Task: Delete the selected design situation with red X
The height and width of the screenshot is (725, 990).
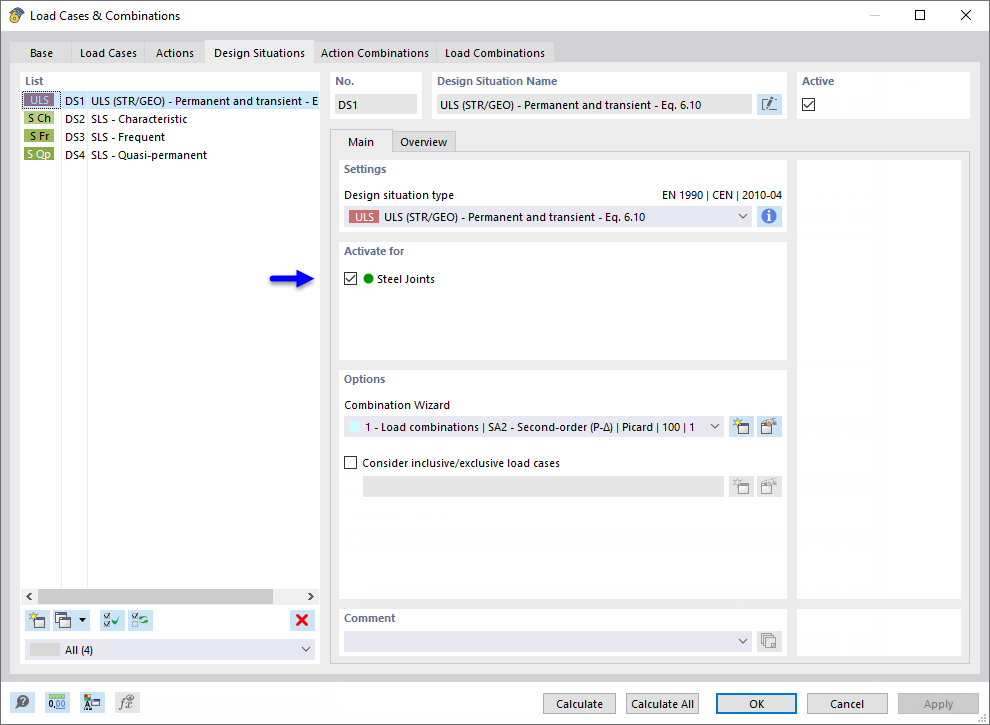Action: pos(302,620)
